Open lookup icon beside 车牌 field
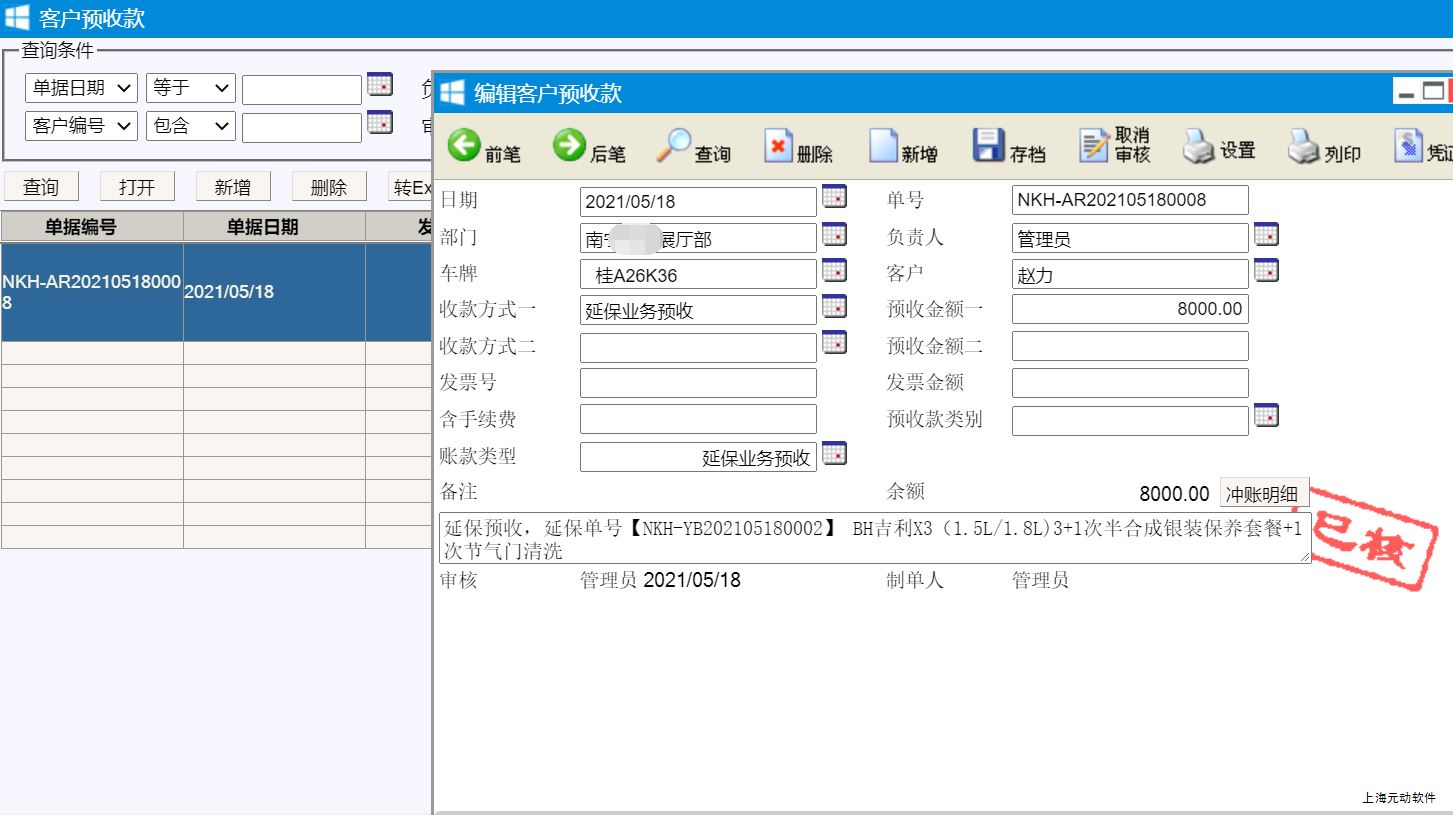This screenshot has width=1453, height=815. (x=834, y=270)
